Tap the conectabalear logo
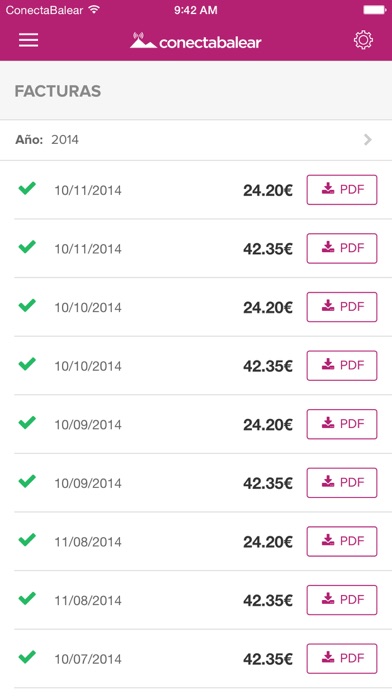Screen dimensions: 392x696 [195, 41]
